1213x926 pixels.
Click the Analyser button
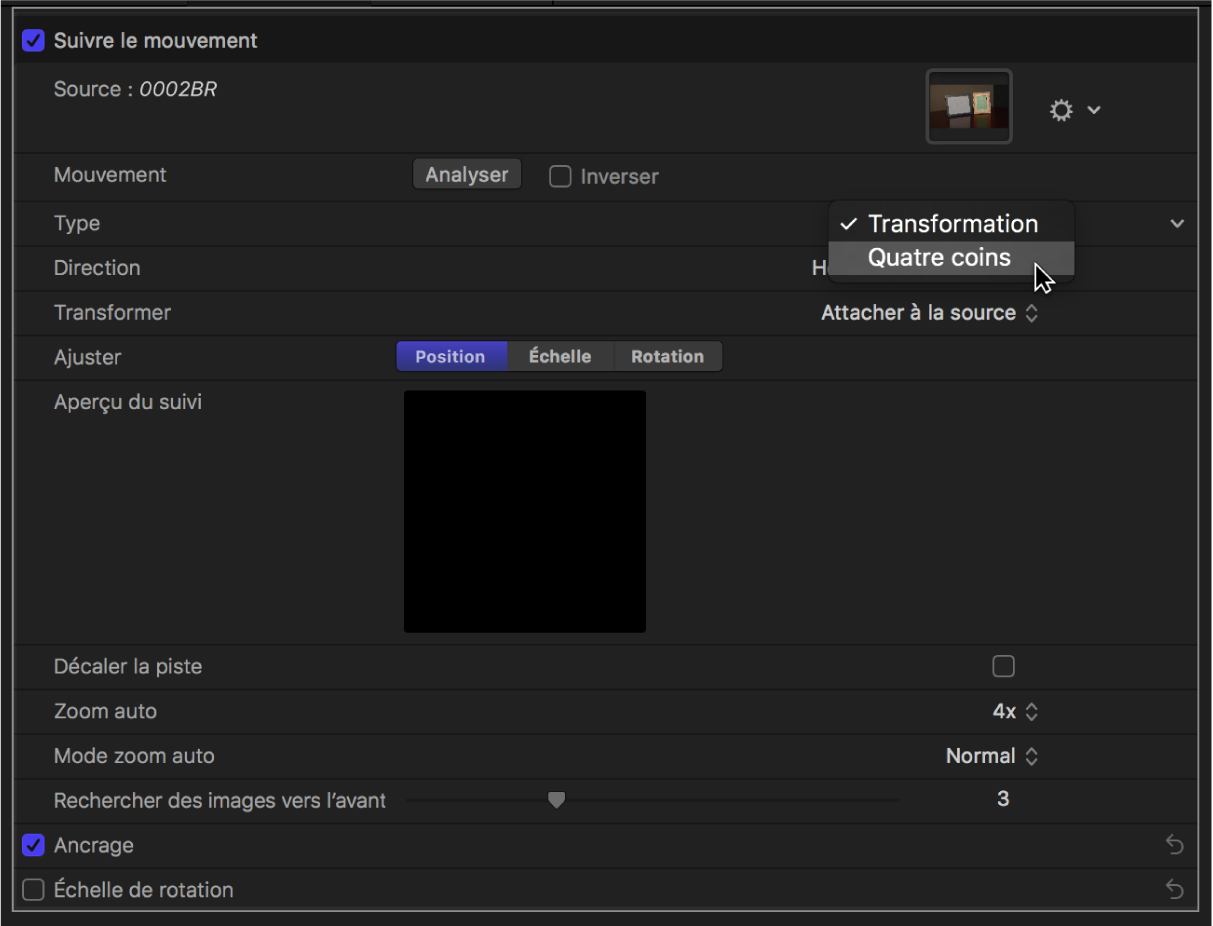point(467,175)
